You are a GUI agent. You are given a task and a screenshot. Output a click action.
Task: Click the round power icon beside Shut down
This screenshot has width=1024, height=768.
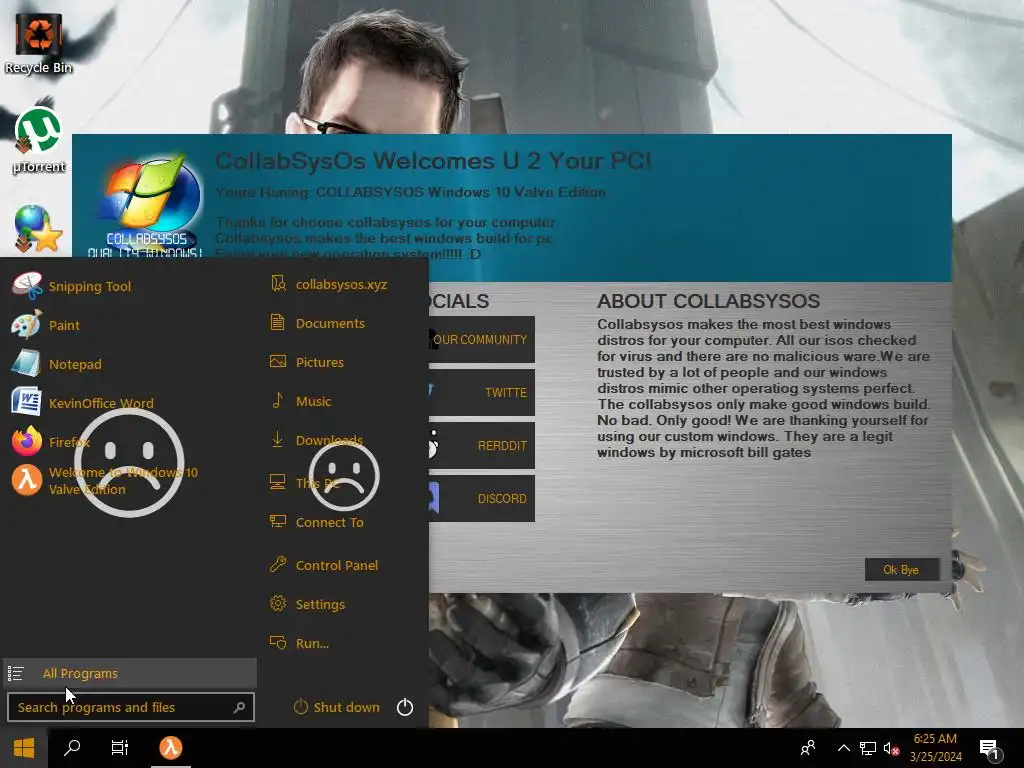[405, 707]
